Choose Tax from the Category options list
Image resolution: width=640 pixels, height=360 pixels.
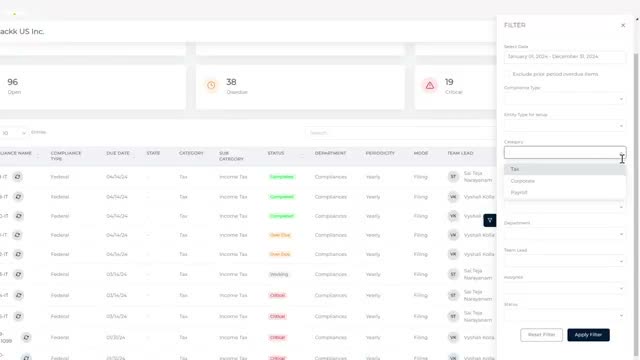(565, 169)
